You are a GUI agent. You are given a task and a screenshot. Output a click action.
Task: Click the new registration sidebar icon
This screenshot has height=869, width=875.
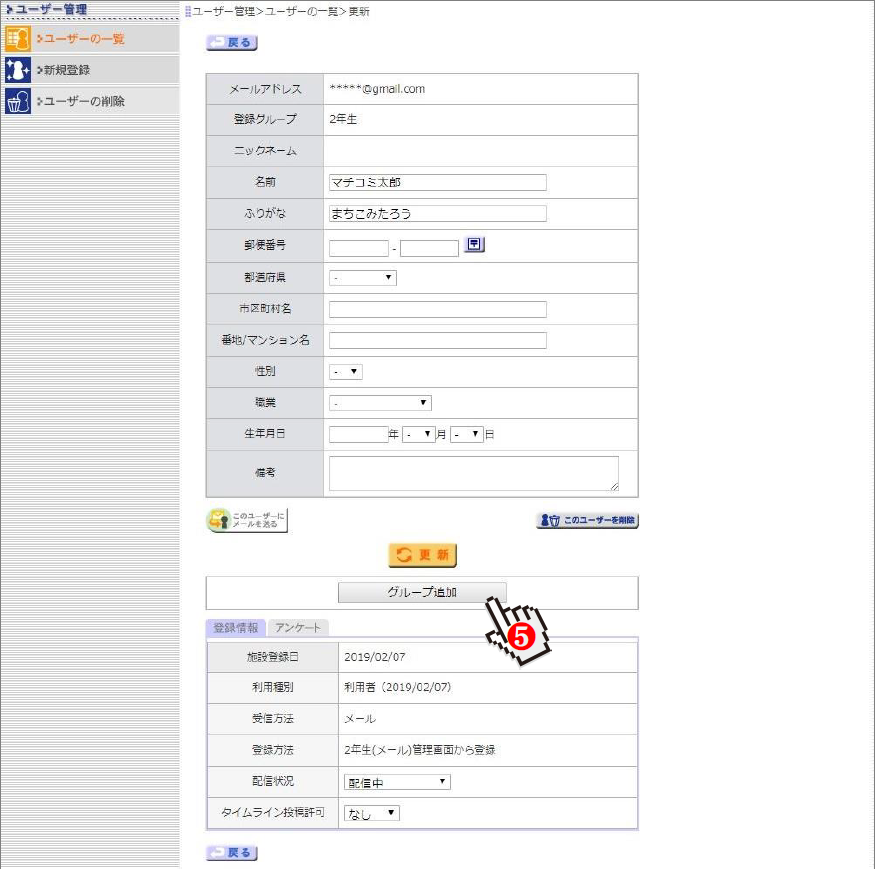tap(17, 70)
